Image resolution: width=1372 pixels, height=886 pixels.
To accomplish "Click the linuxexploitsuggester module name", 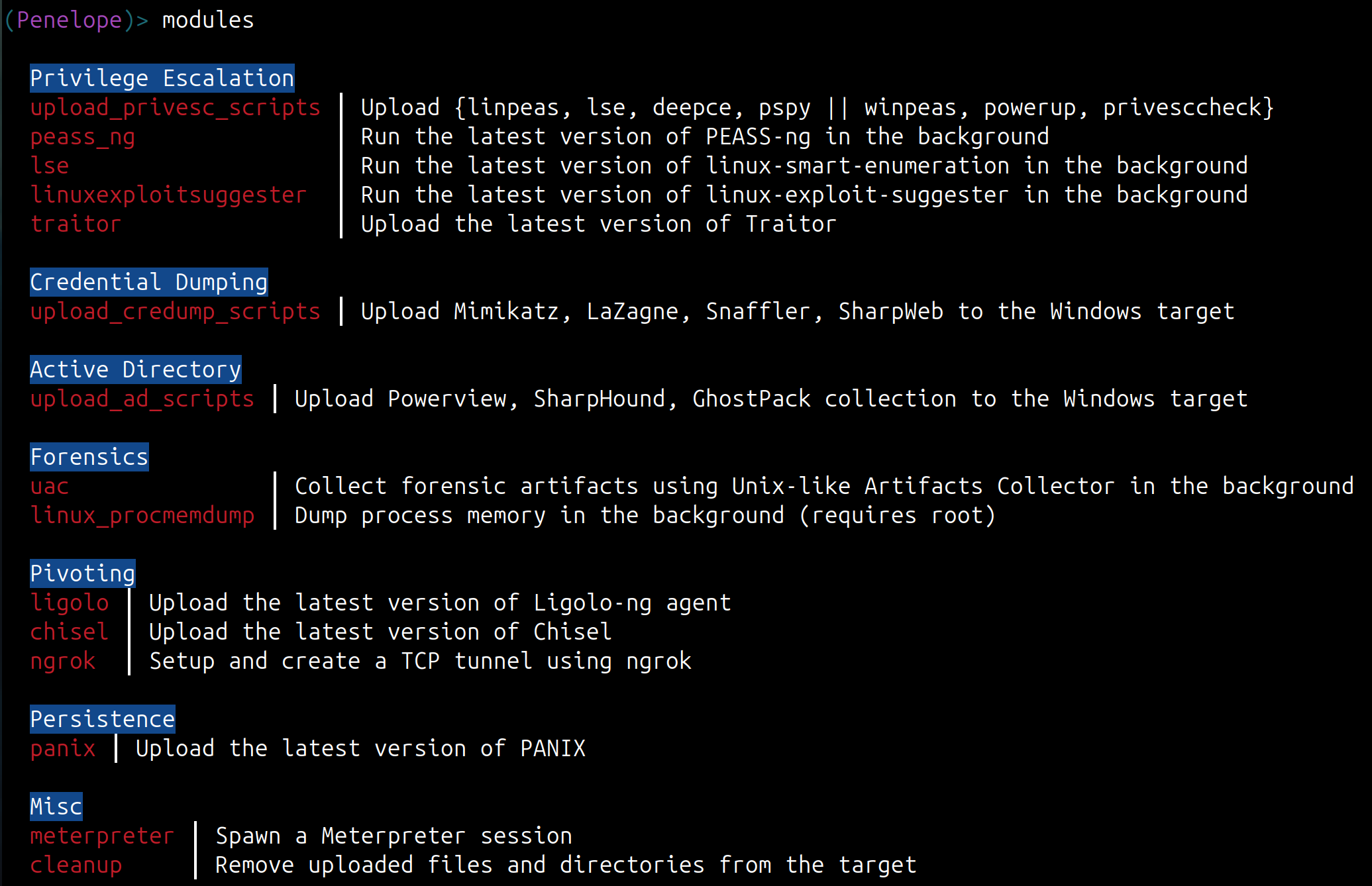I will (x=168, y=195).
